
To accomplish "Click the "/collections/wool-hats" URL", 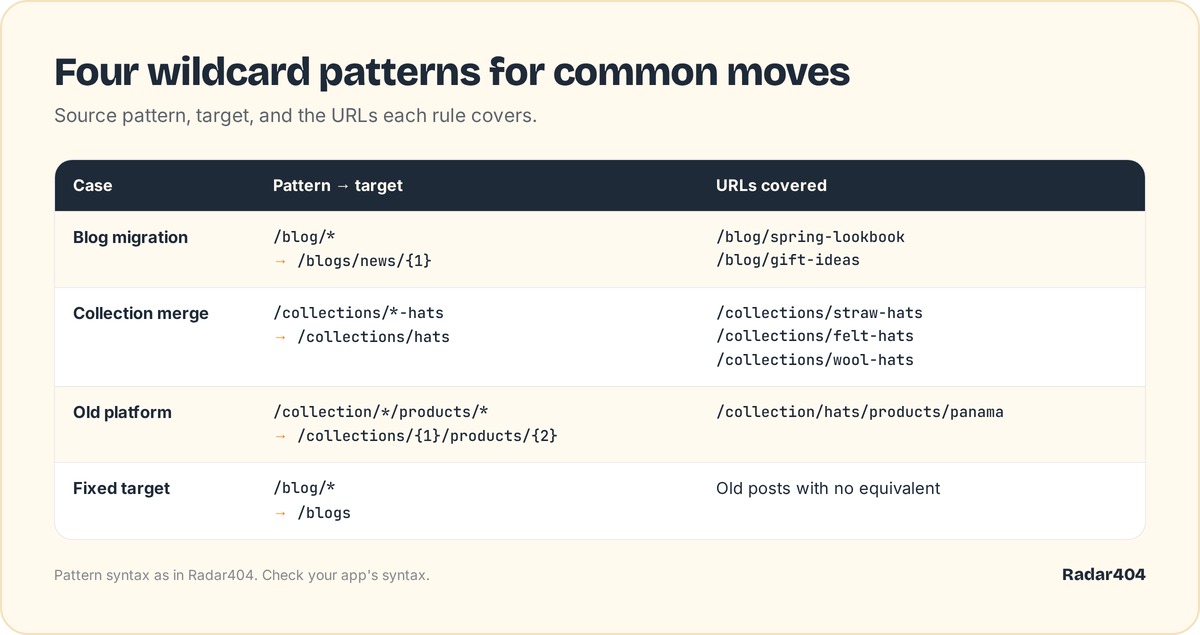I will tap(815, 360).
